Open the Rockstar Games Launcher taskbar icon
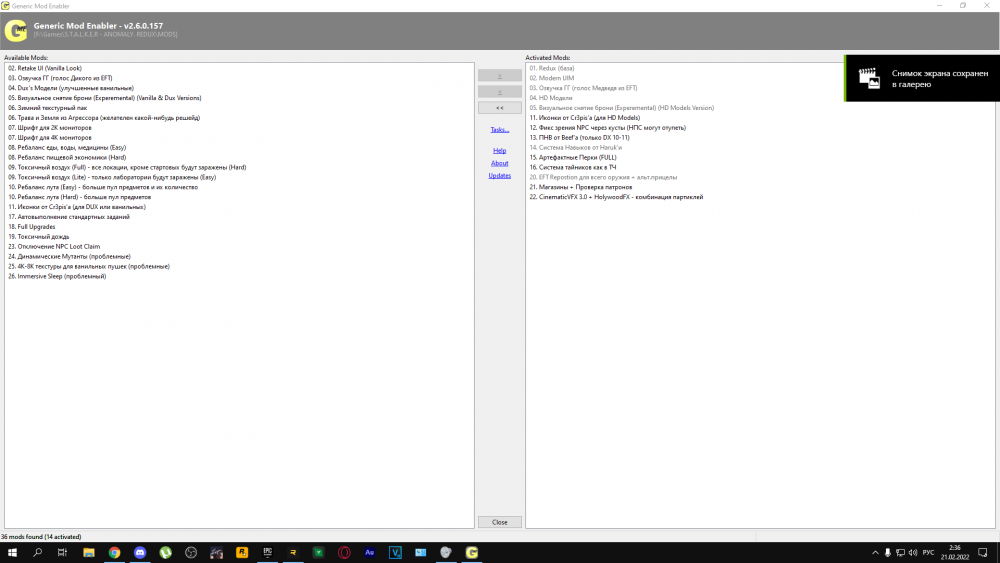 242,552
